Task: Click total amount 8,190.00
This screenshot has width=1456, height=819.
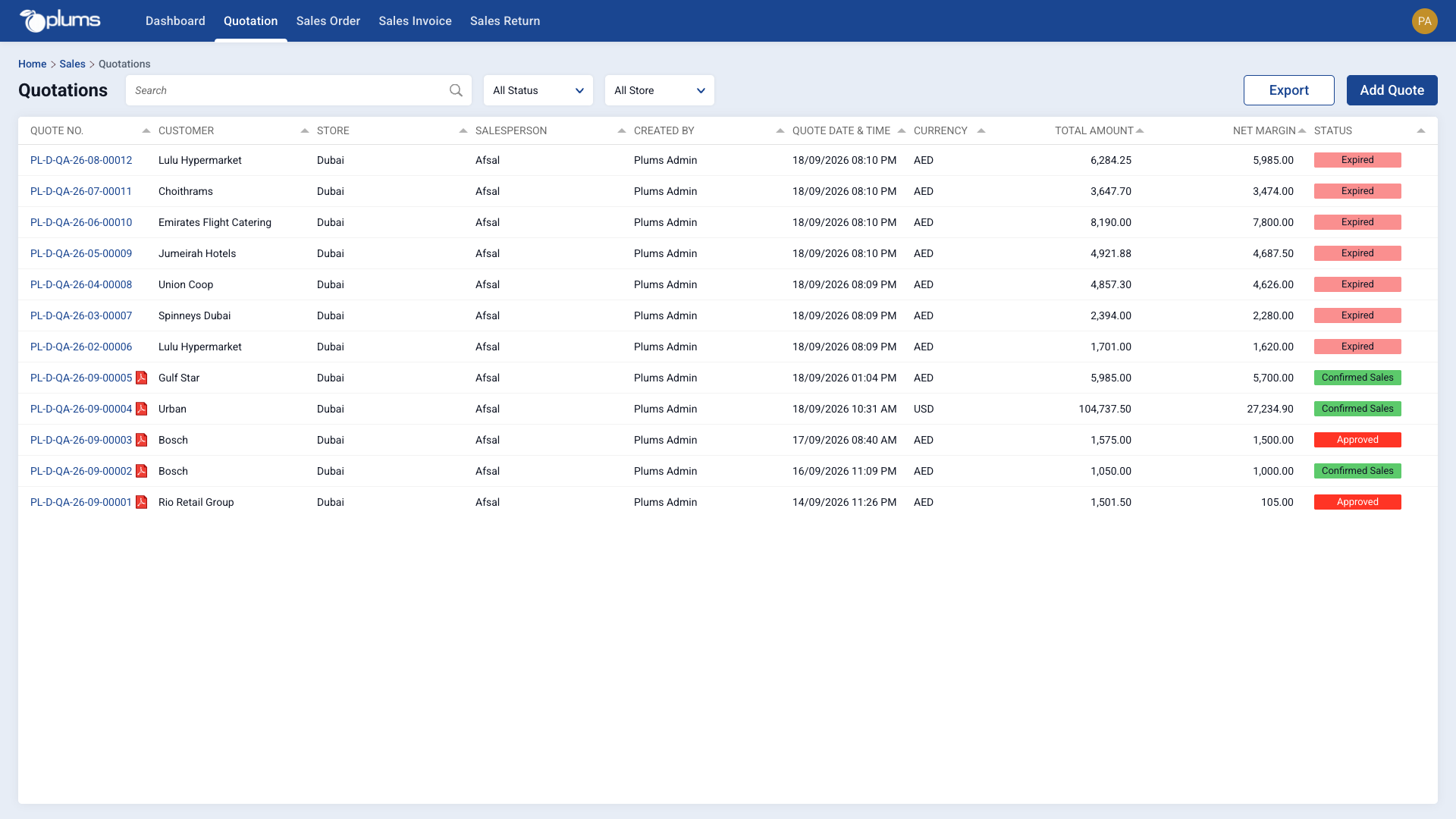Action: 1111,222
